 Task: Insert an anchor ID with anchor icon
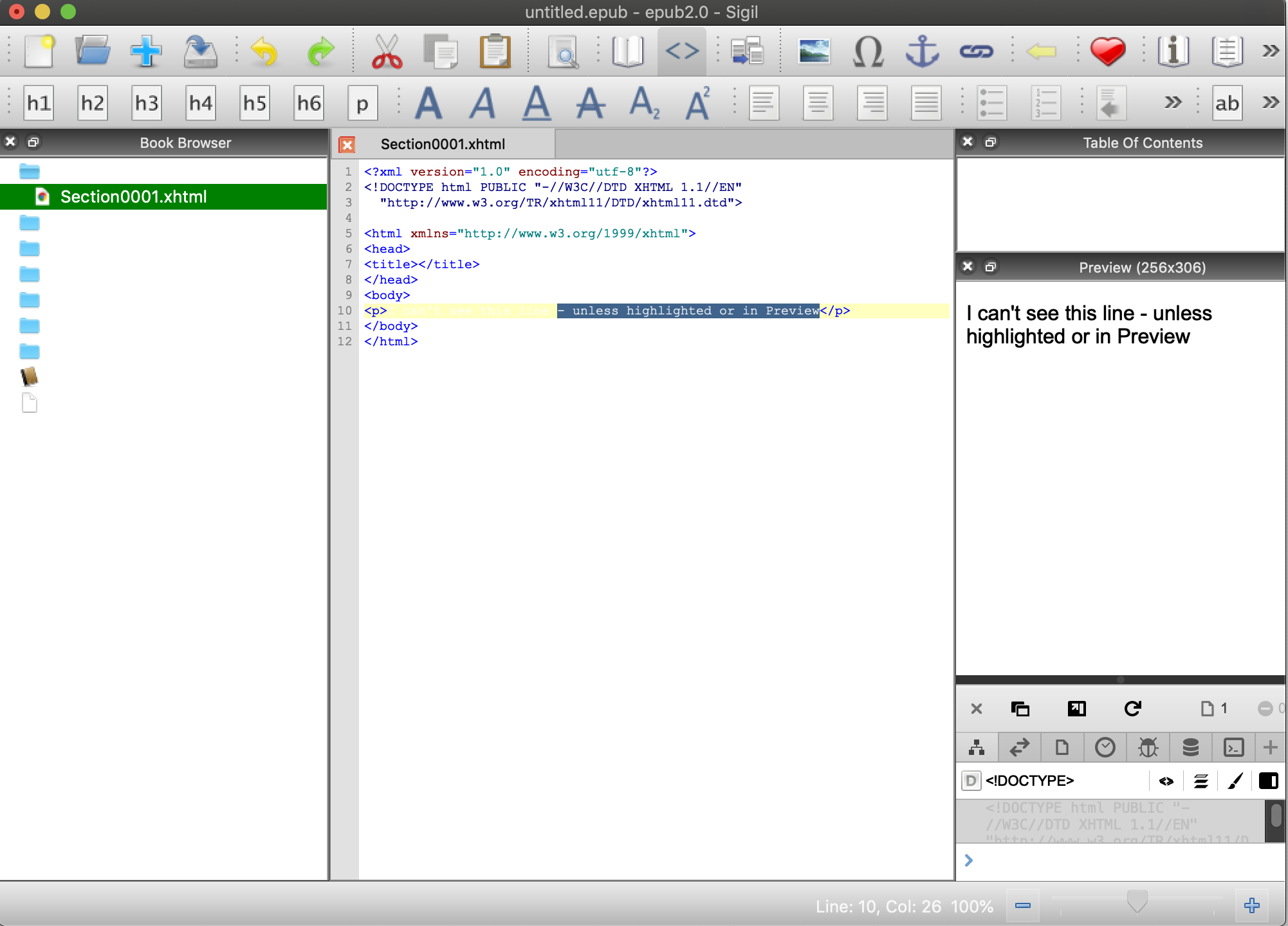click(922, 51)
